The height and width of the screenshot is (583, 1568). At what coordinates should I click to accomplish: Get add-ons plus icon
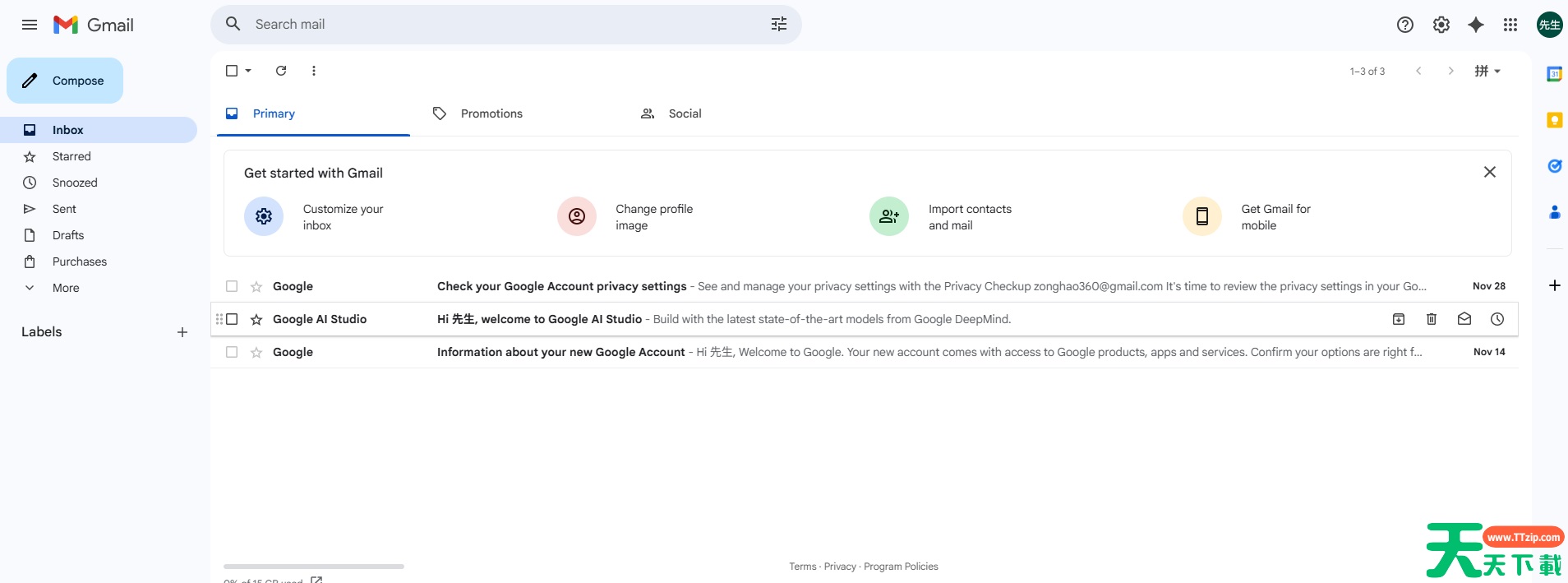pyautogui.click(x=1554, y=285)
